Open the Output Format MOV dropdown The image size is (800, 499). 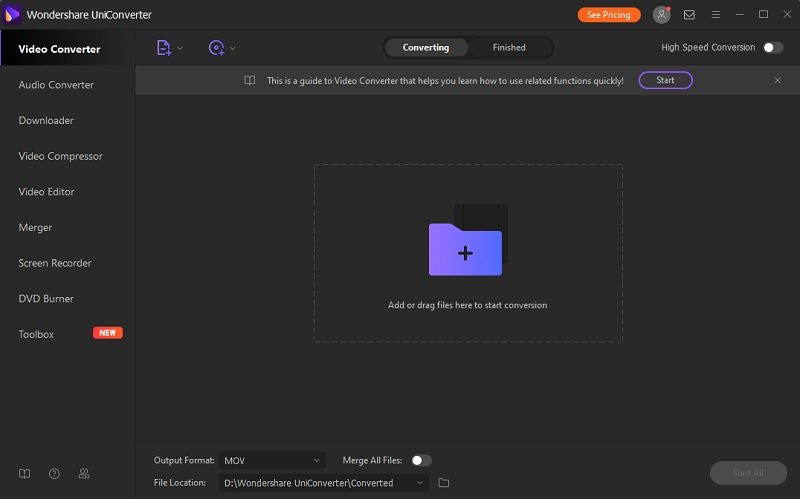[272, 461]
